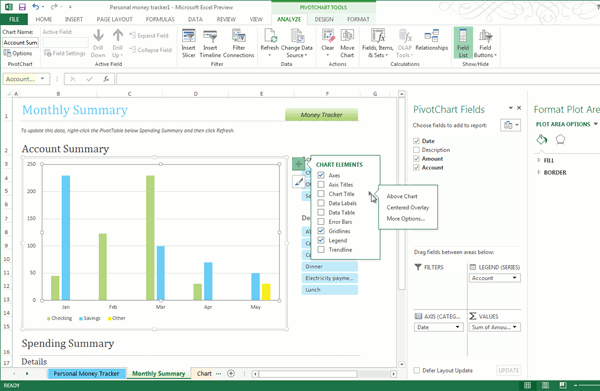Click the Clear actions icon

[x=328, y=43]
